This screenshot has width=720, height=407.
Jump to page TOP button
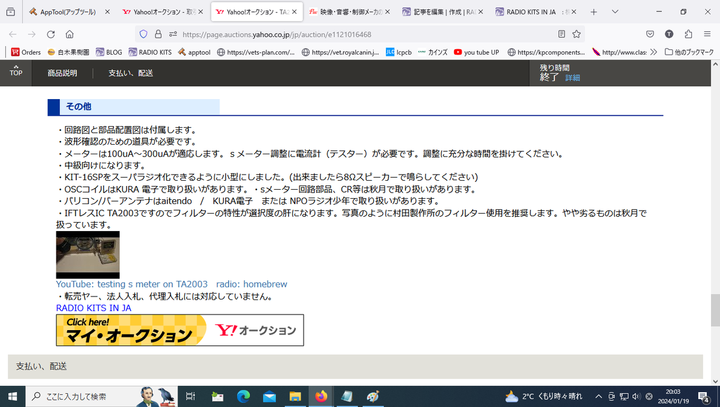pyautogui.click(x=16, y=71)
